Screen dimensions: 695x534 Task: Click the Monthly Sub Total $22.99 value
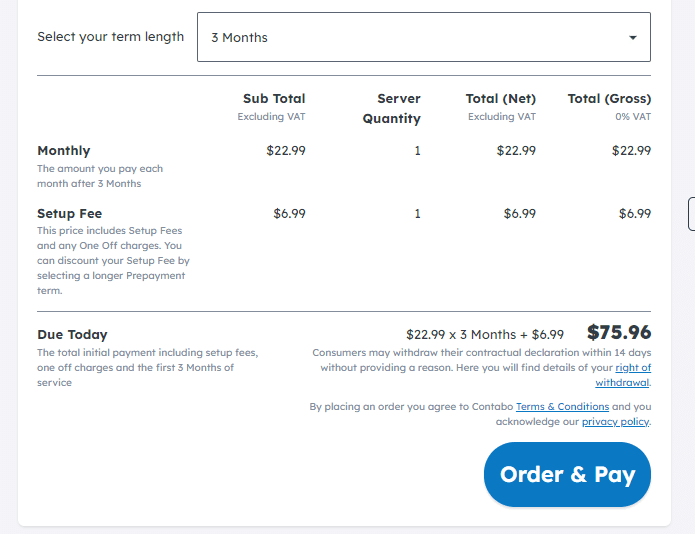point(286,151)
